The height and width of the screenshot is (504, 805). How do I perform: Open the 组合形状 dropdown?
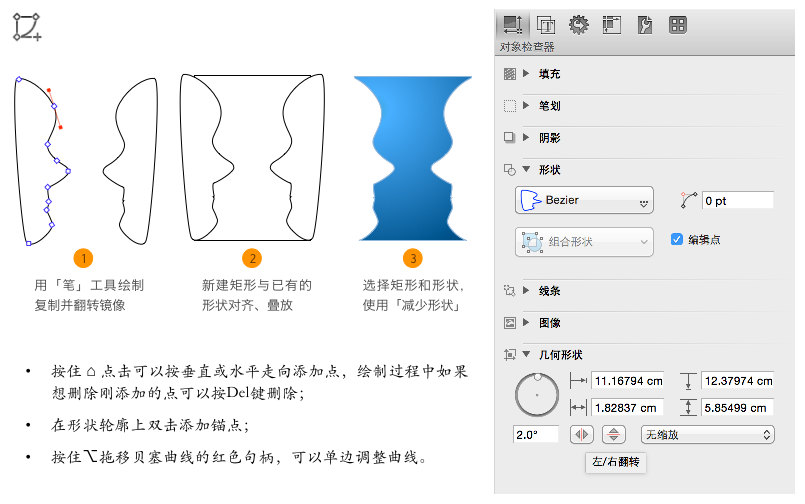point(584,242)
